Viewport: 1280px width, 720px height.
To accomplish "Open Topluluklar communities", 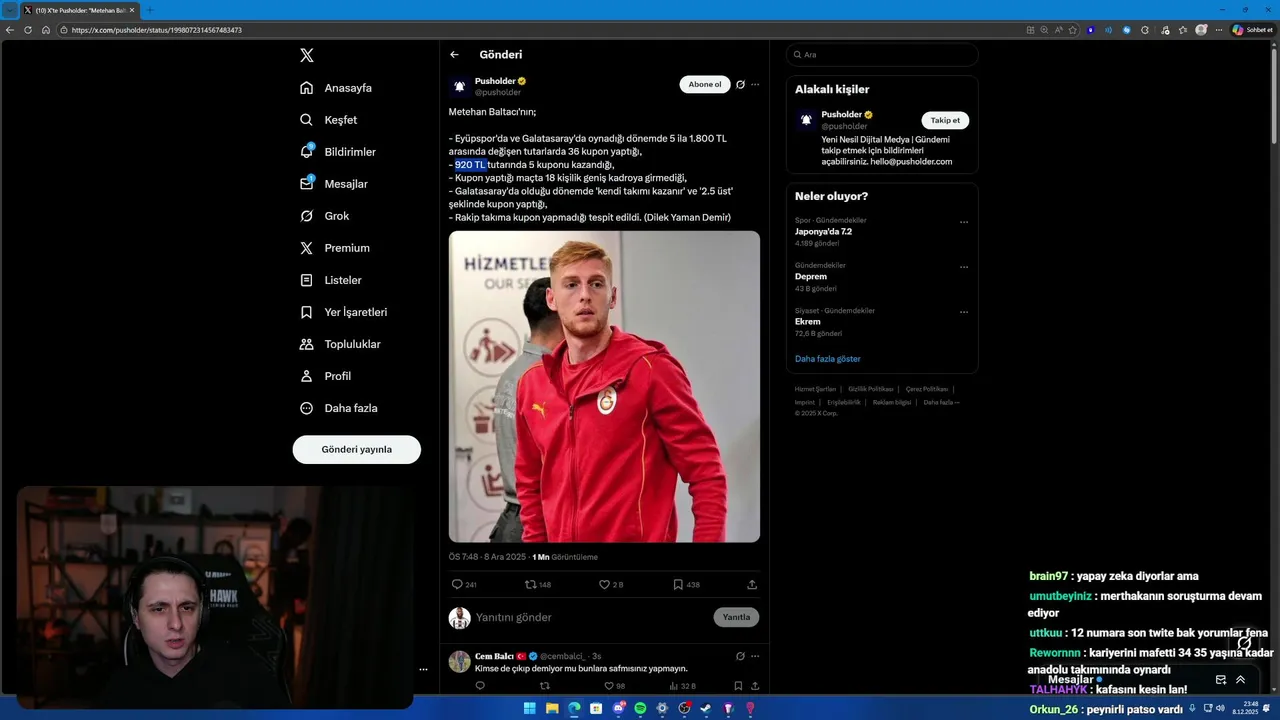I will click(340, 344).
